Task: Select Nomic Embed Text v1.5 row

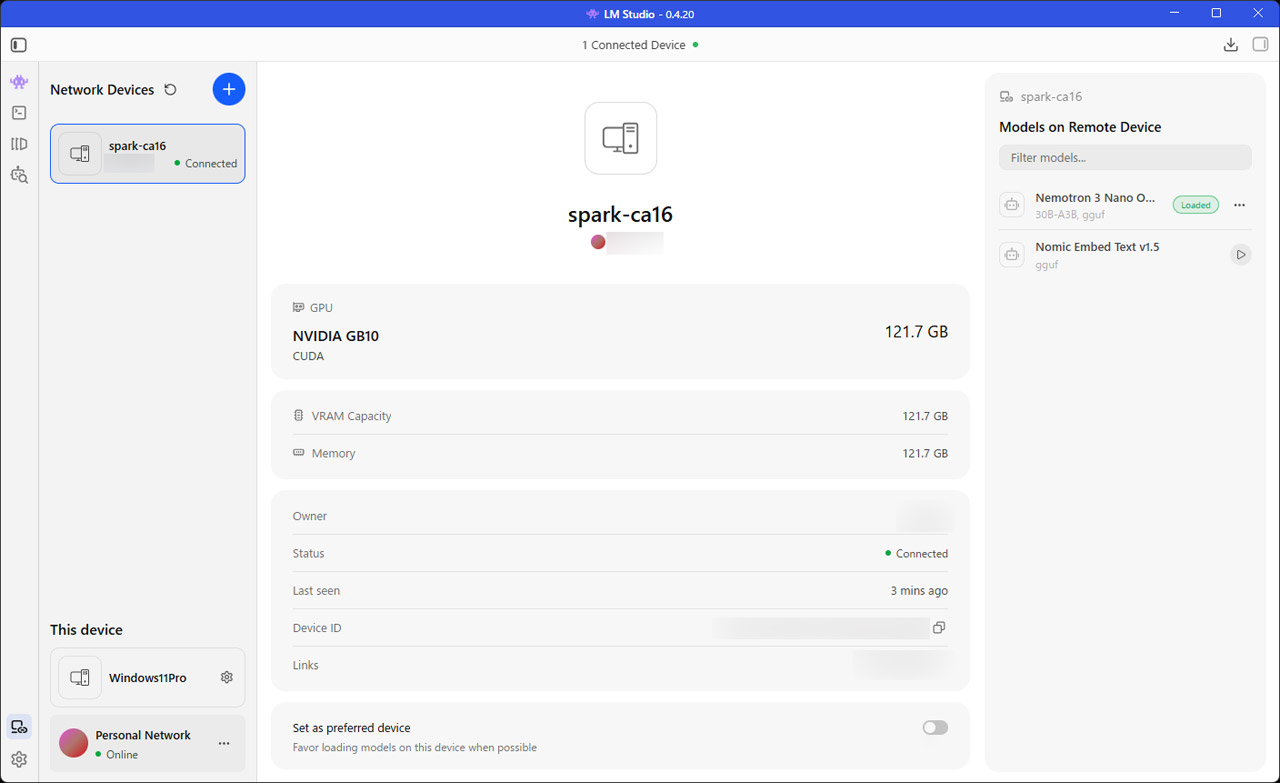Action: coord(1125,255)
